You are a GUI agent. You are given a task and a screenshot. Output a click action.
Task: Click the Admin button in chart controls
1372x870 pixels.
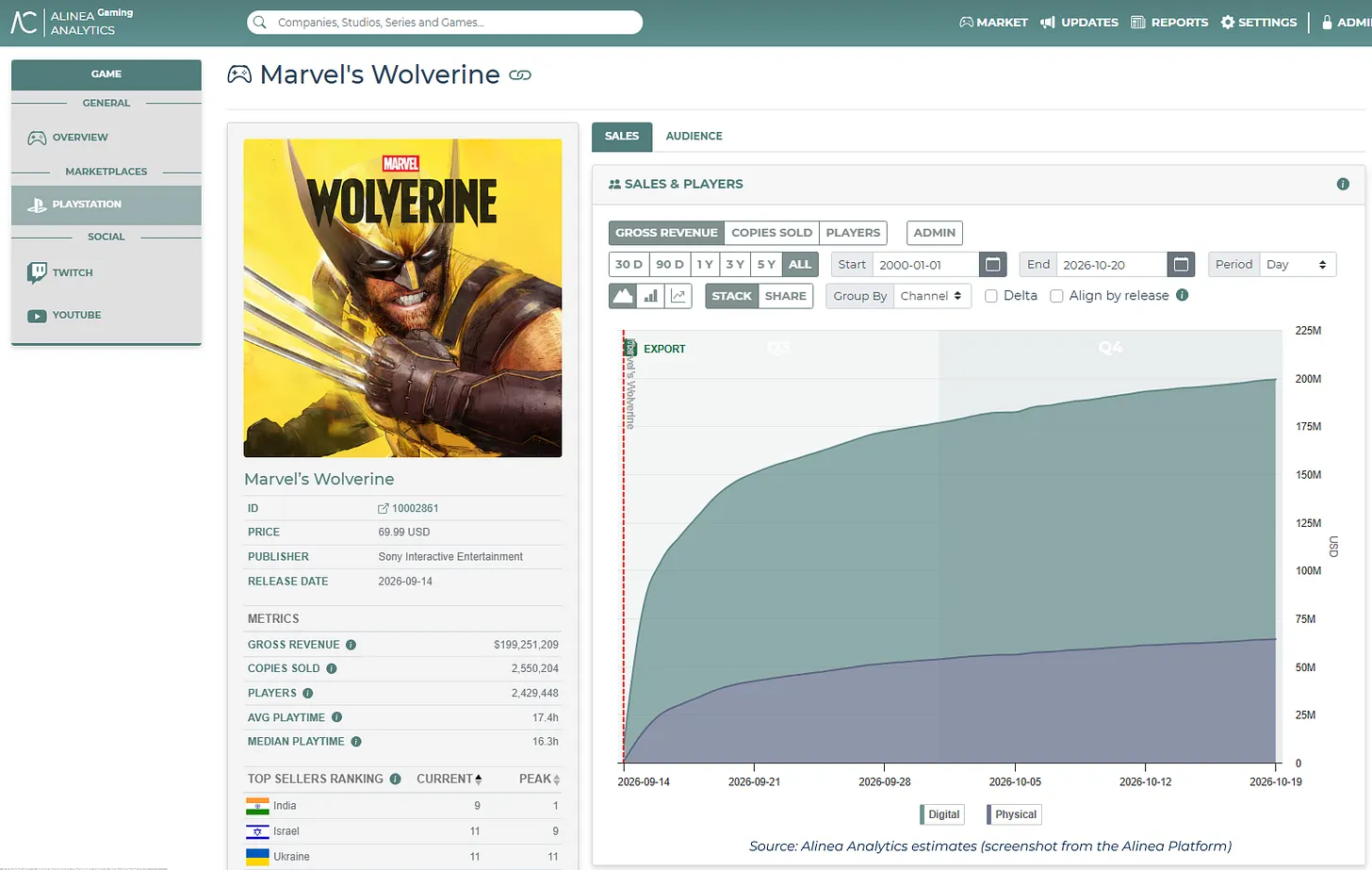click(934, 233)
